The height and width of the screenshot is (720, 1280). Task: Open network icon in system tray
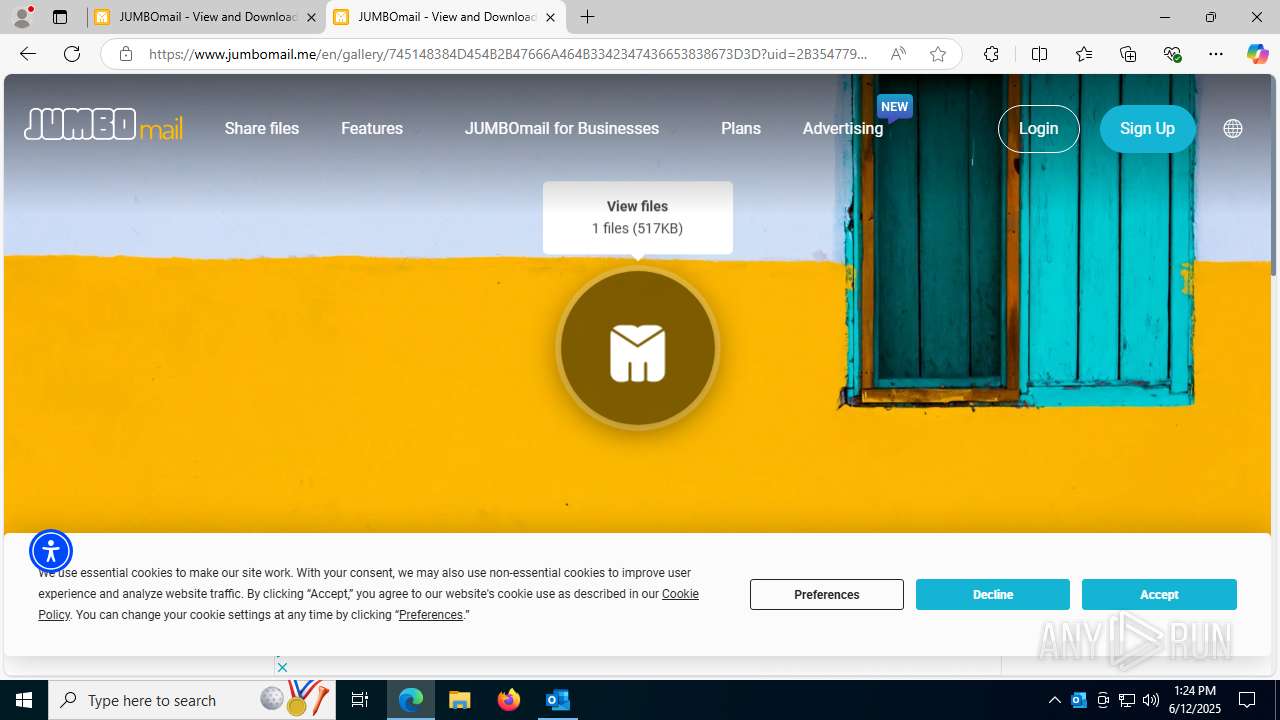coord(1127,700)
